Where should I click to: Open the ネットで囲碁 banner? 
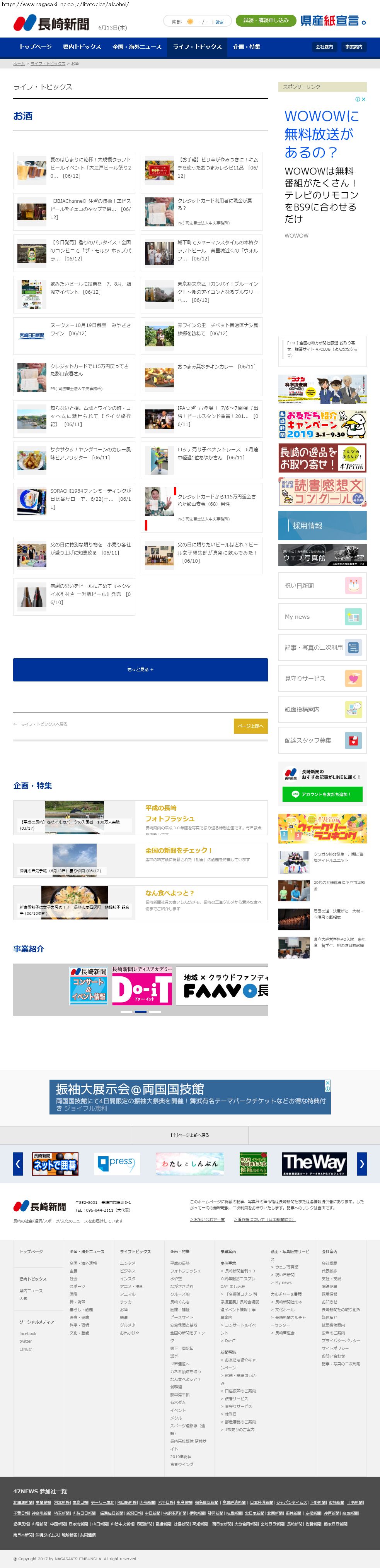[55, 1164]
